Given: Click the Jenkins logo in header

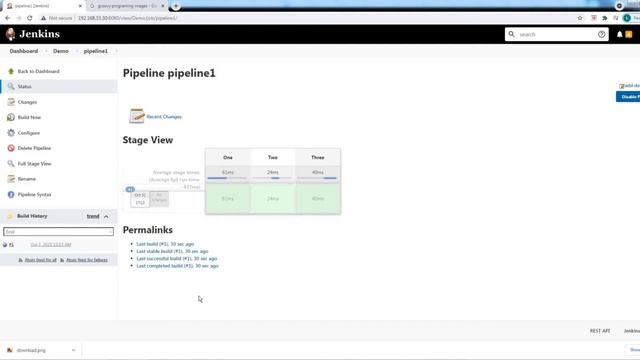Looking at the screenshot, I should (x=33, y=34).
